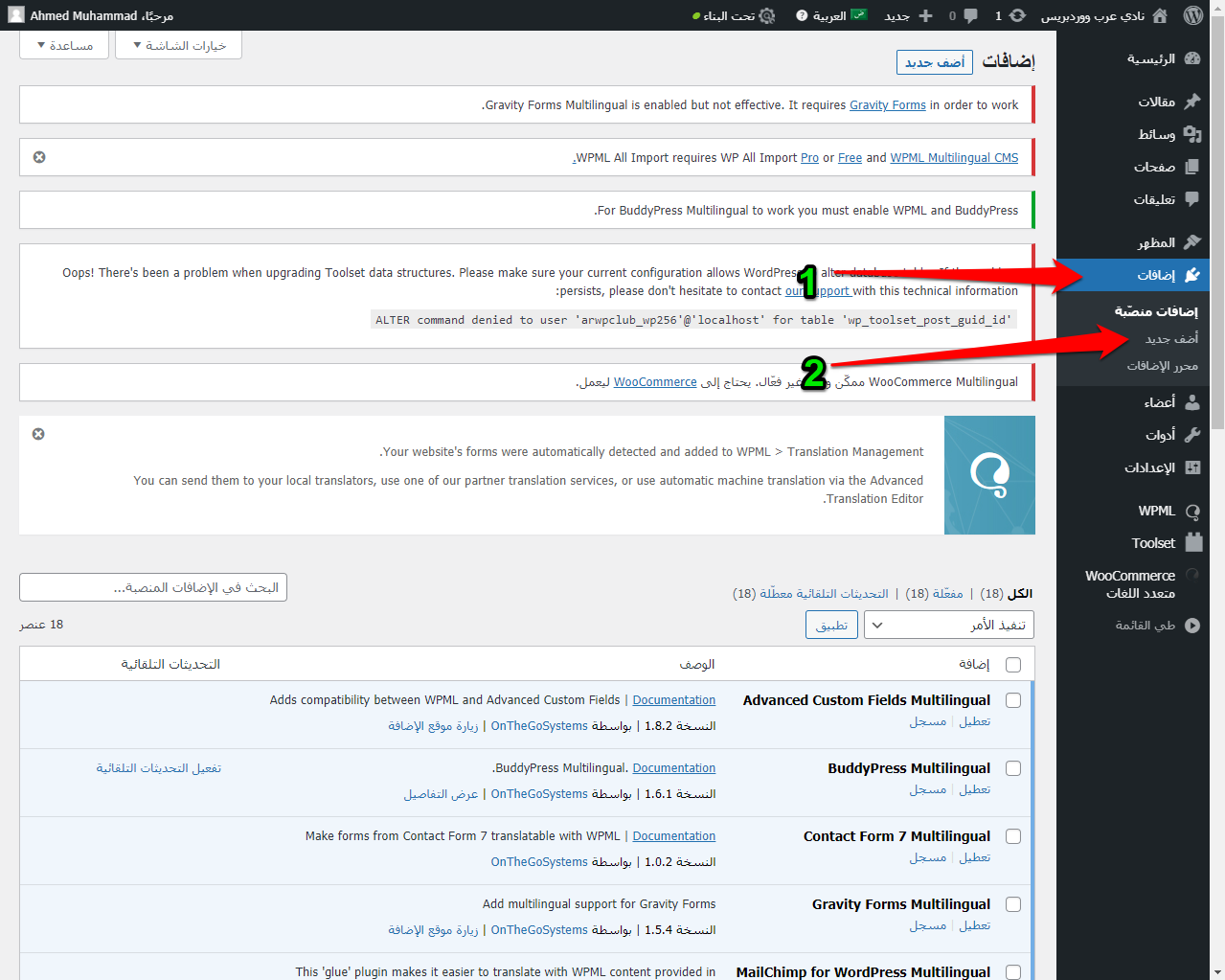Image resolution: width=1225 pixels, height=980 pixels.
Task: Click the collapse menu (طي القائمة) icon
Action: pyautogui.click(x=1192, y=626)
